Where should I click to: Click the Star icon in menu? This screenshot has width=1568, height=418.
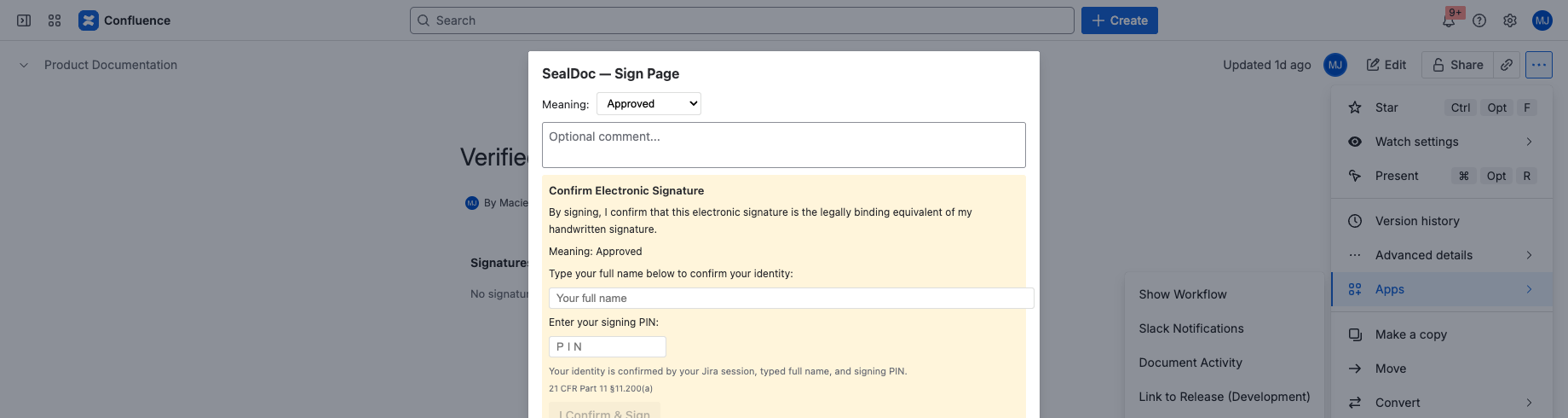(x=1355, y=107)
